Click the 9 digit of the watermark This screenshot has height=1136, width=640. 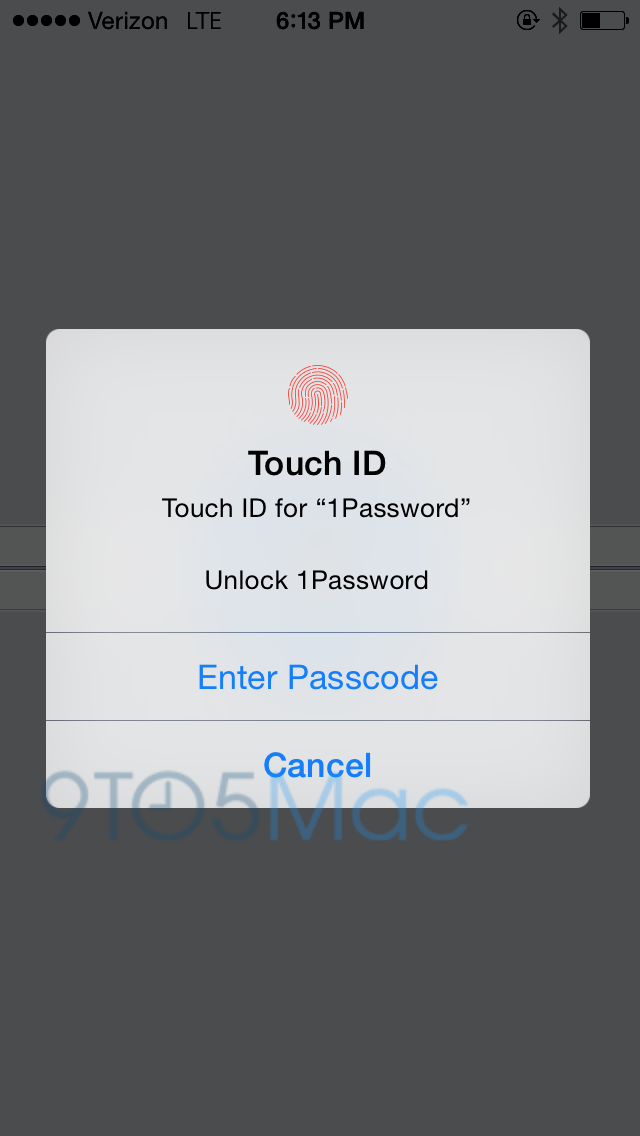65,804
